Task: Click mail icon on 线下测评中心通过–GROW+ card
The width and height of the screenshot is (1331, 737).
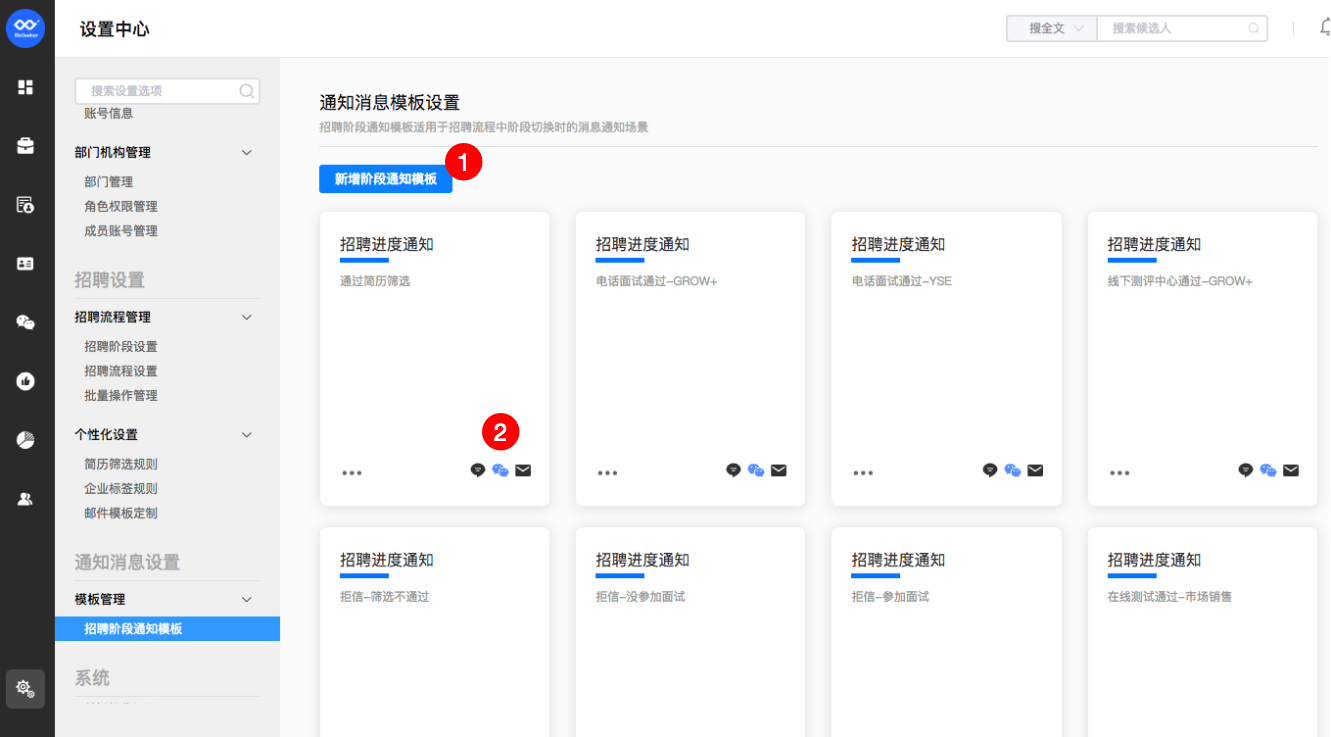Action: click(1291, 470)
